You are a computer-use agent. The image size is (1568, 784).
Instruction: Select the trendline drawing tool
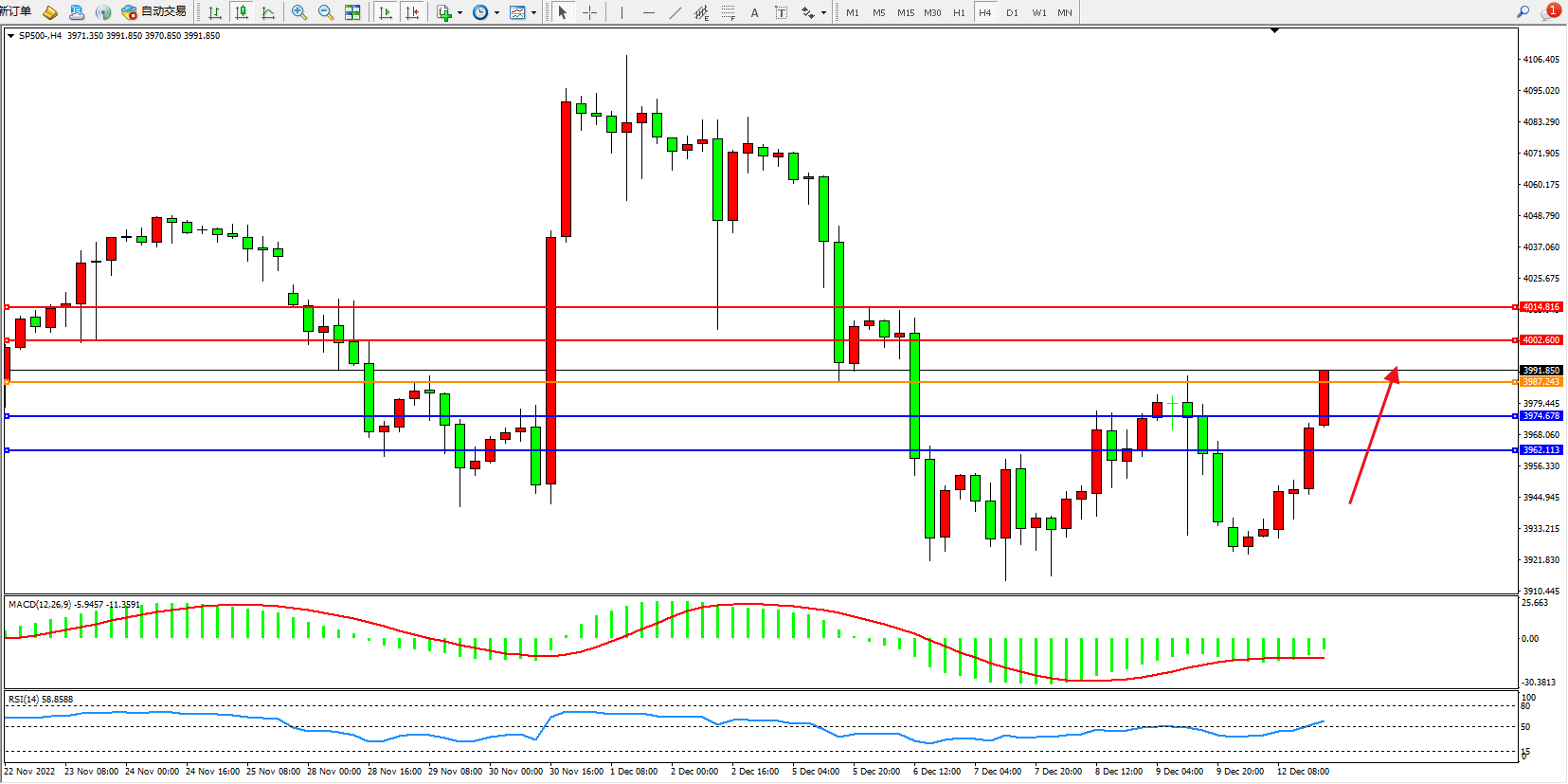click(x=675, y=12)
